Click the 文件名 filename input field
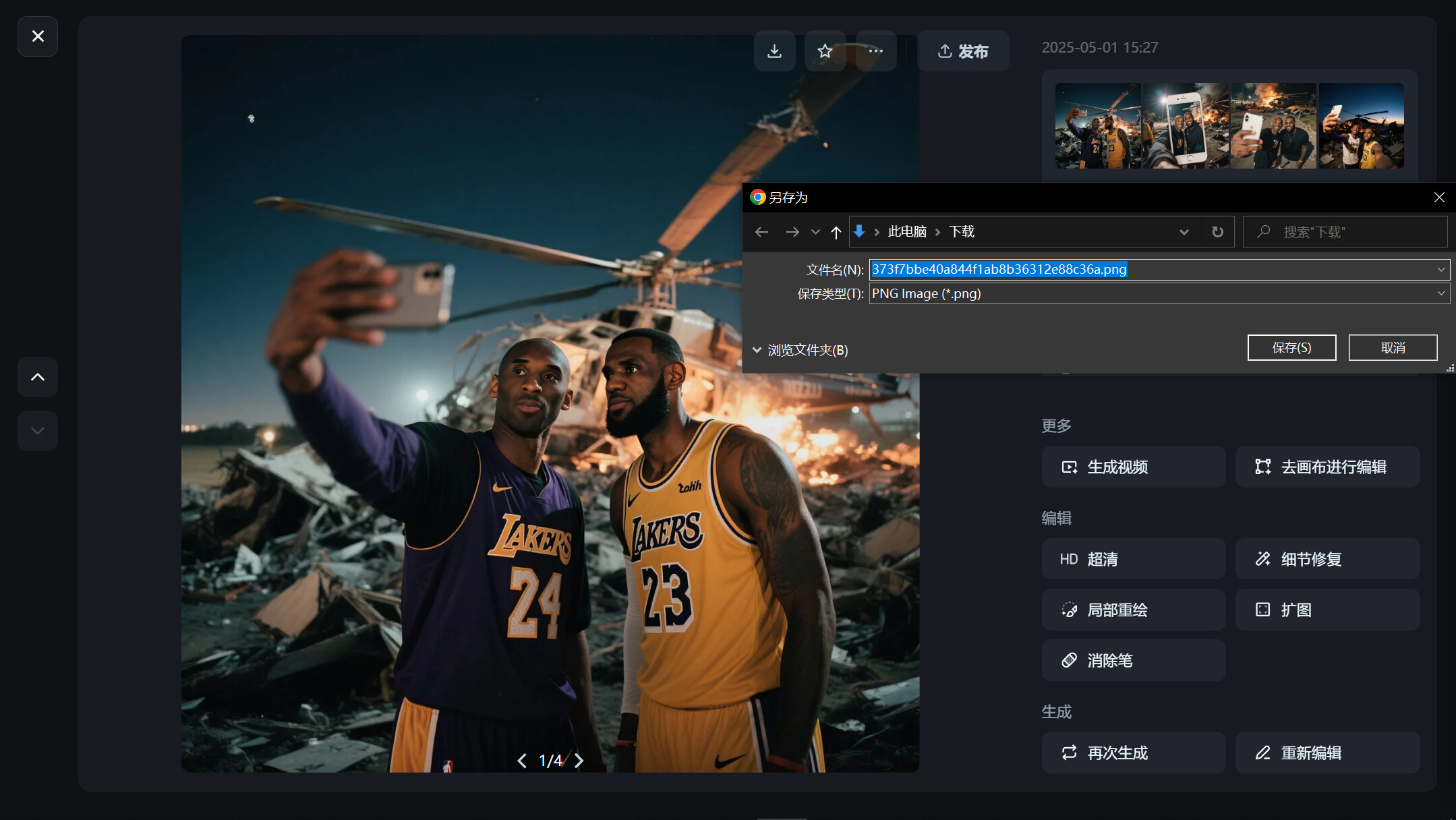 coord(1152,270)
